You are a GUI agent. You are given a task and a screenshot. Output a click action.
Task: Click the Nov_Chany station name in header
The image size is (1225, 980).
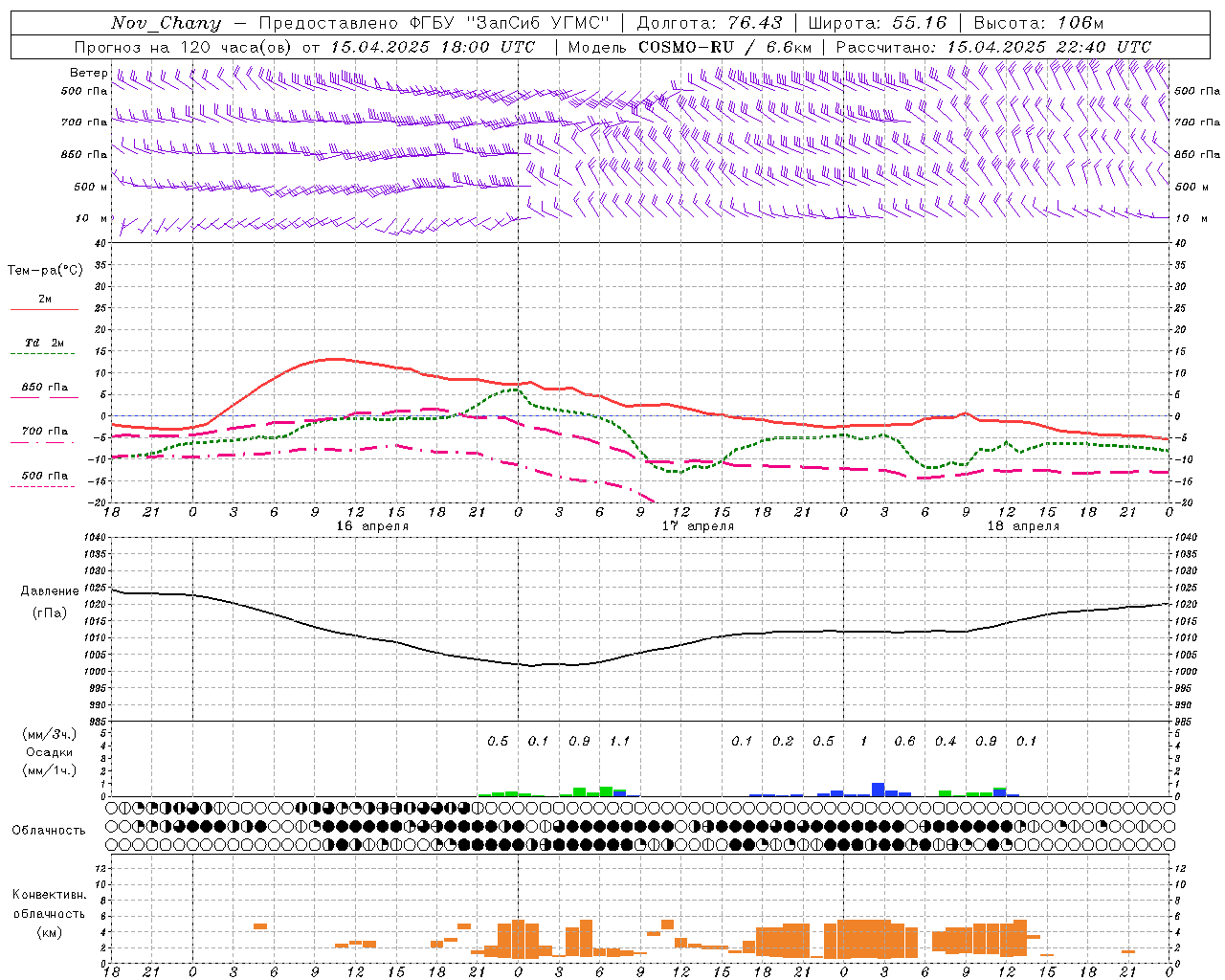[x=166, y=23]
